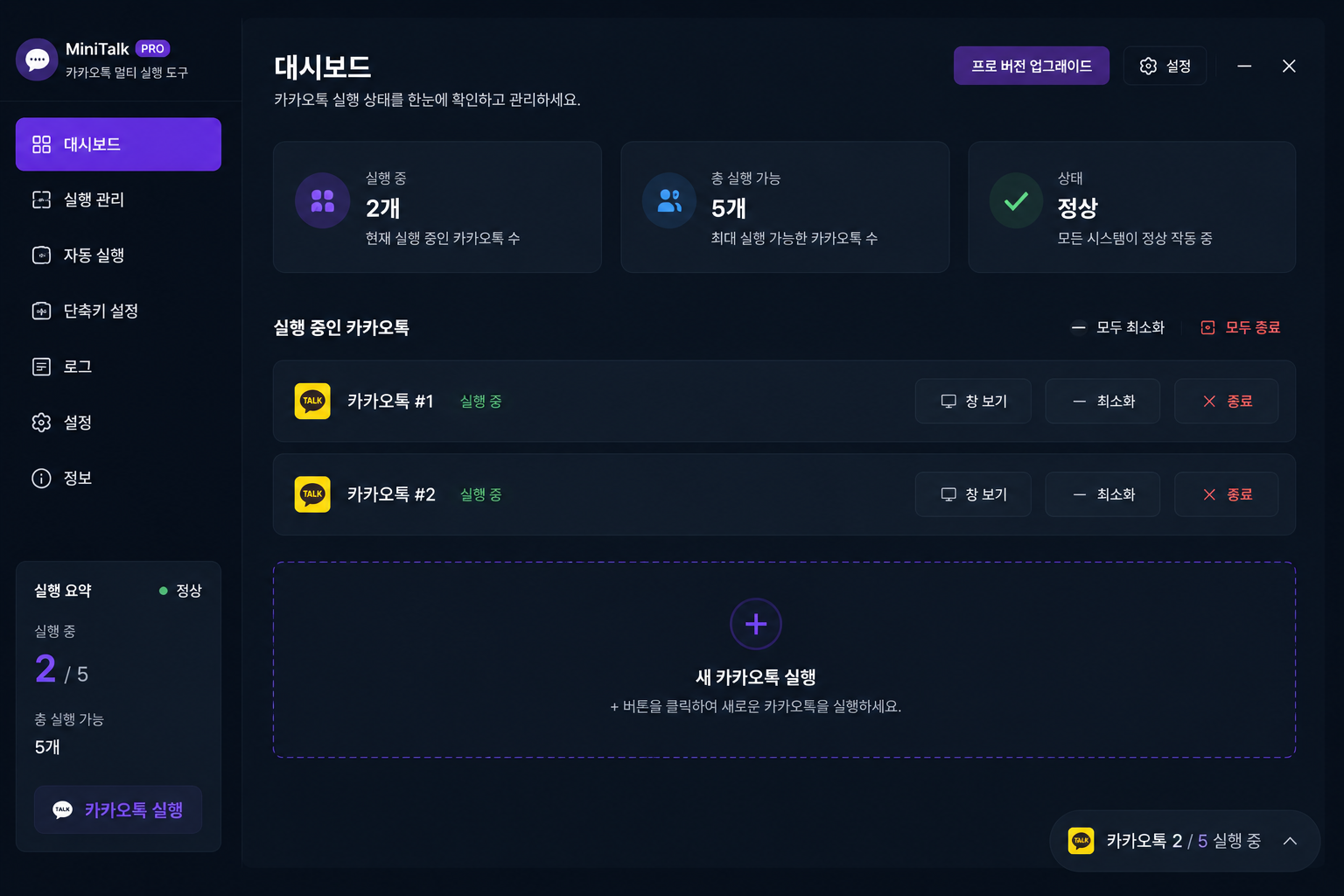1344x896 pixels.
Task: Click the KakaoTalk #1 yellow TALK icon
Action: click(x=312, y=401)
